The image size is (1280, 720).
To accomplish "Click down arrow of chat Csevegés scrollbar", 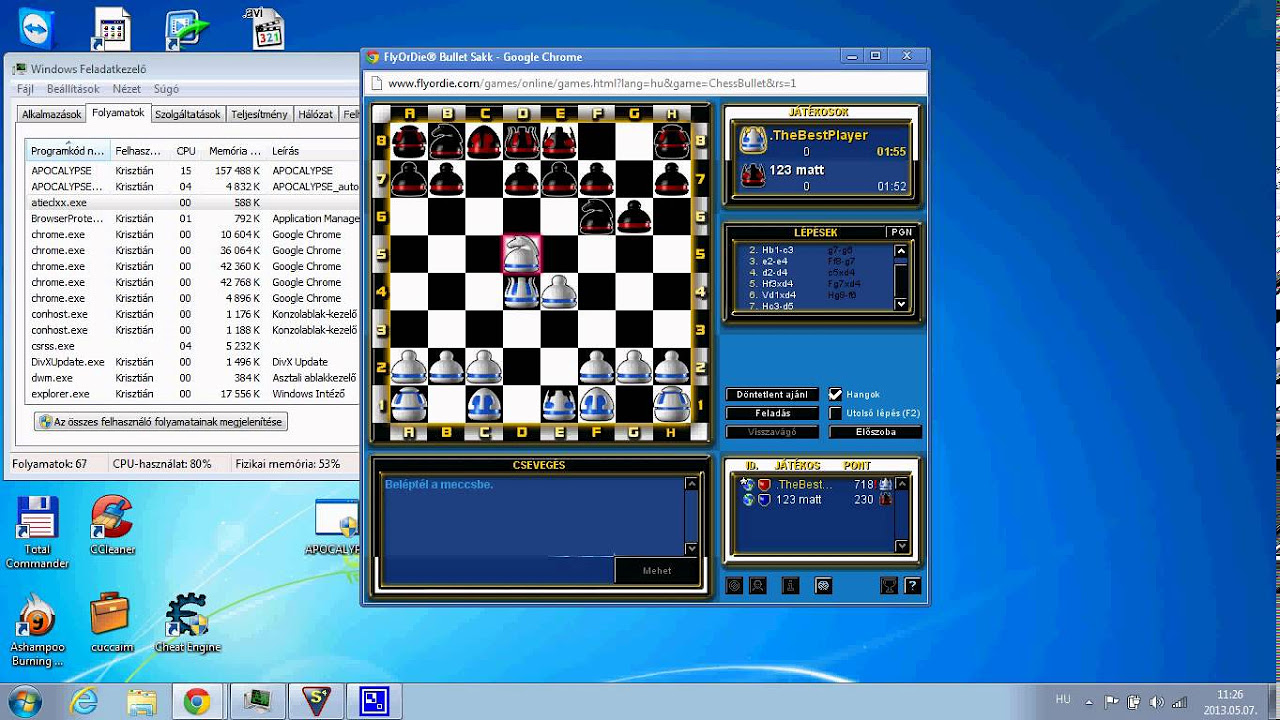I will pos(691,548).
